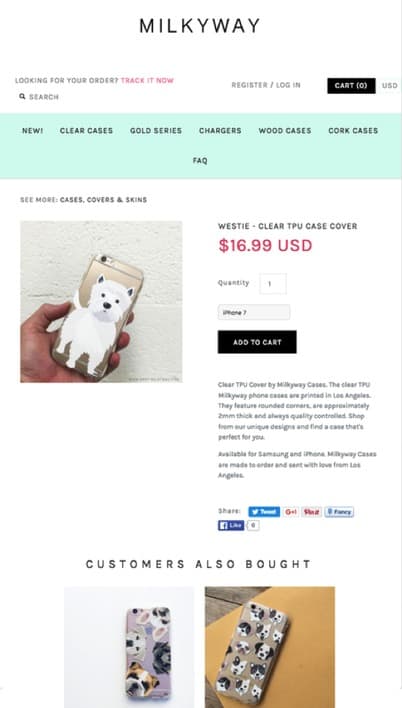Select the FAQ menu item

tap(200, 161)
